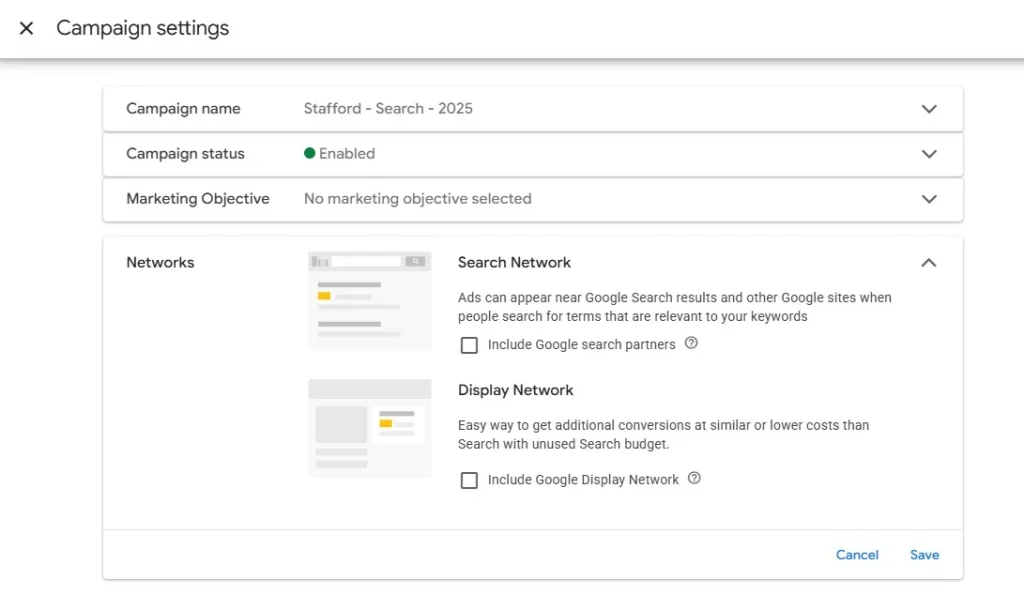Click campaign name 'Stafford - Search - 2025'
The image size is (1024, 595).
388,108
